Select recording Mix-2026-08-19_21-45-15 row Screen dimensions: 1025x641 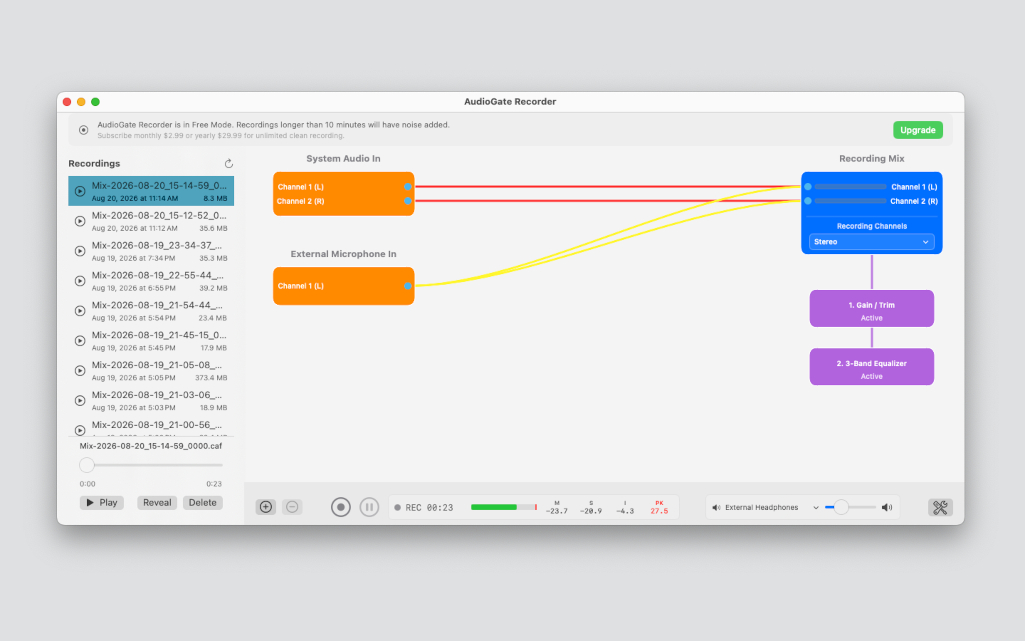[151, 341]
